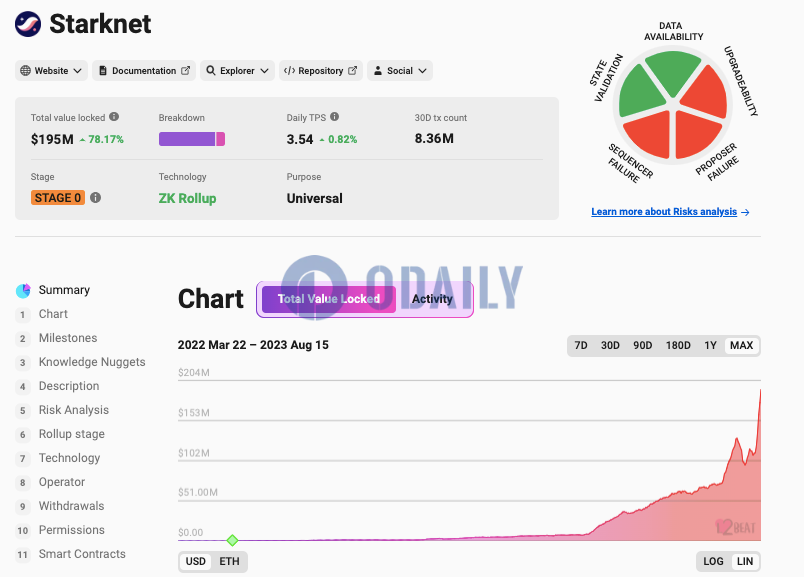804x577 pixels.
Task: Set chart scale to LOG
Action: click(x=713, y=562)
